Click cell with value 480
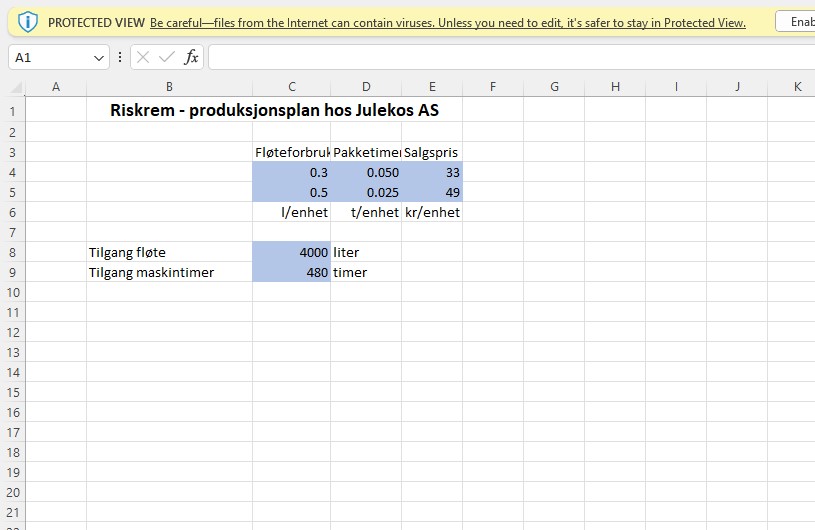This screenshot has width=815, height=530. coord(292,272)
